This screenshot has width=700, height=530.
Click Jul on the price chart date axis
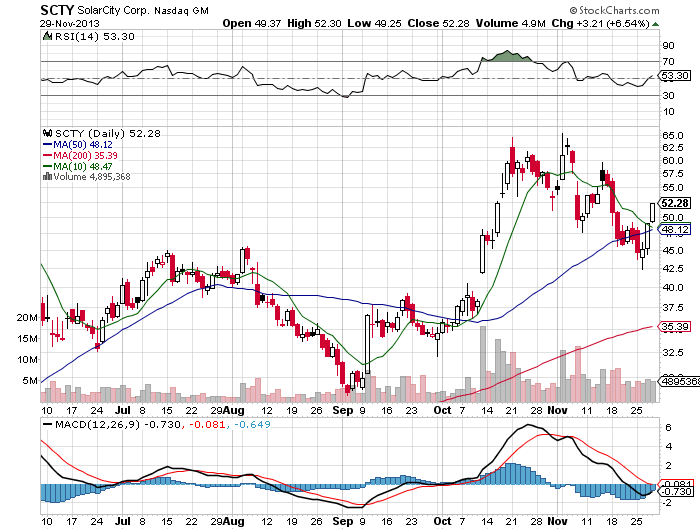(x=122, y=410)
